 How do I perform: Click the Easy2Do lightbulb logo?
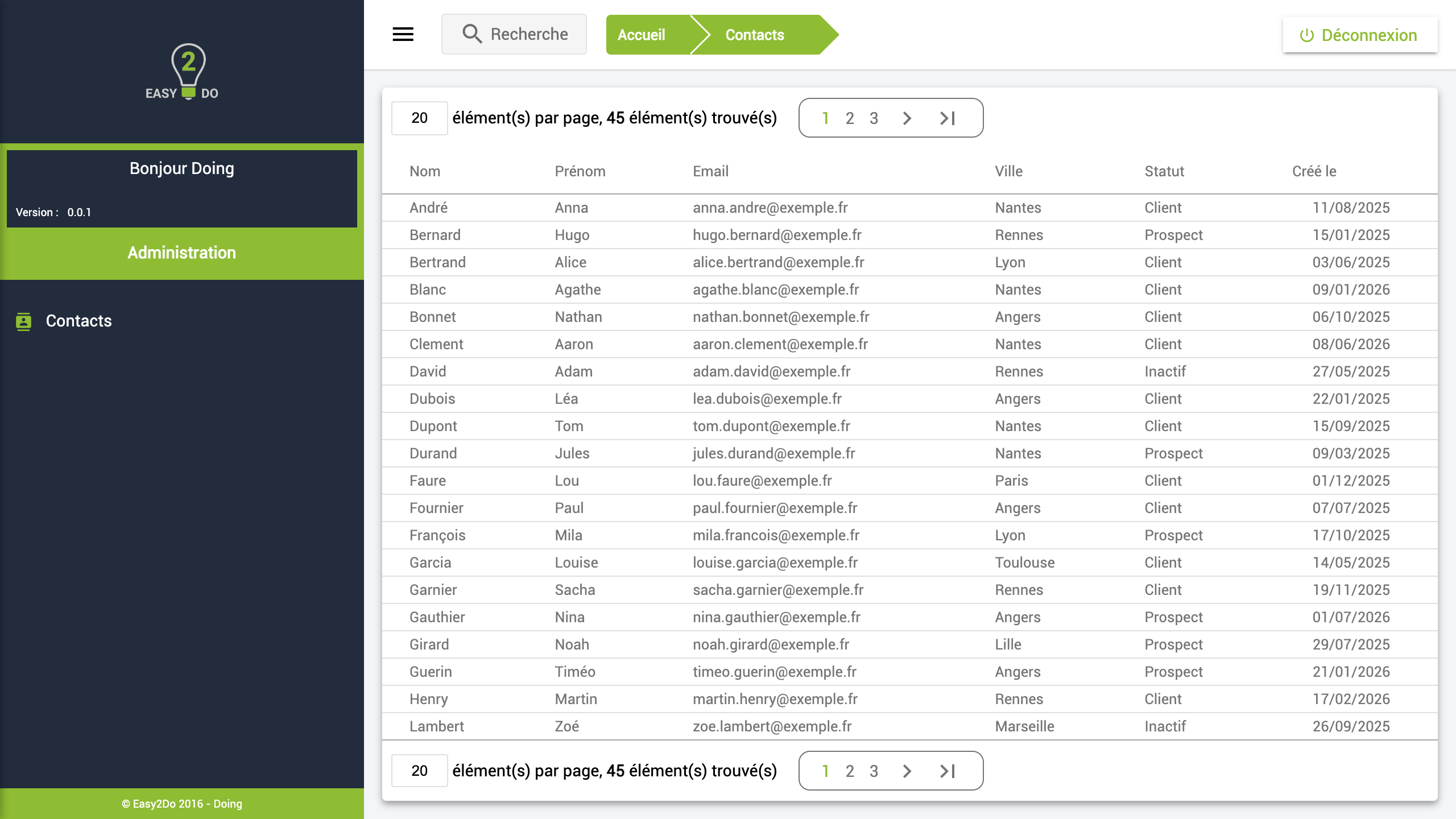click(x=182, y=72)
